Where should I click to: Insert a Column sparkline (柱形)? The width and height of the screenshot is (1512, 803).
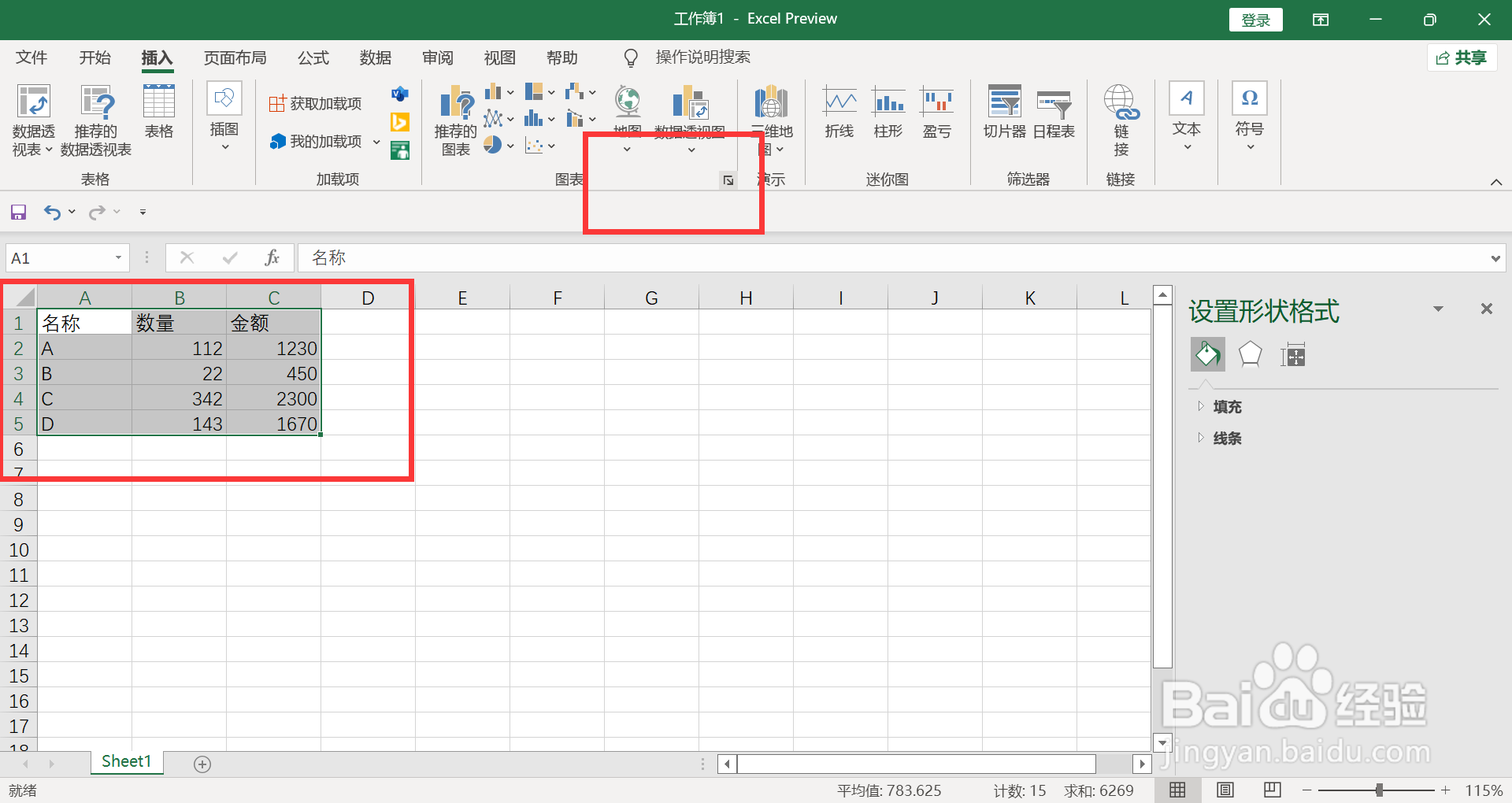[x=888, y=113]
